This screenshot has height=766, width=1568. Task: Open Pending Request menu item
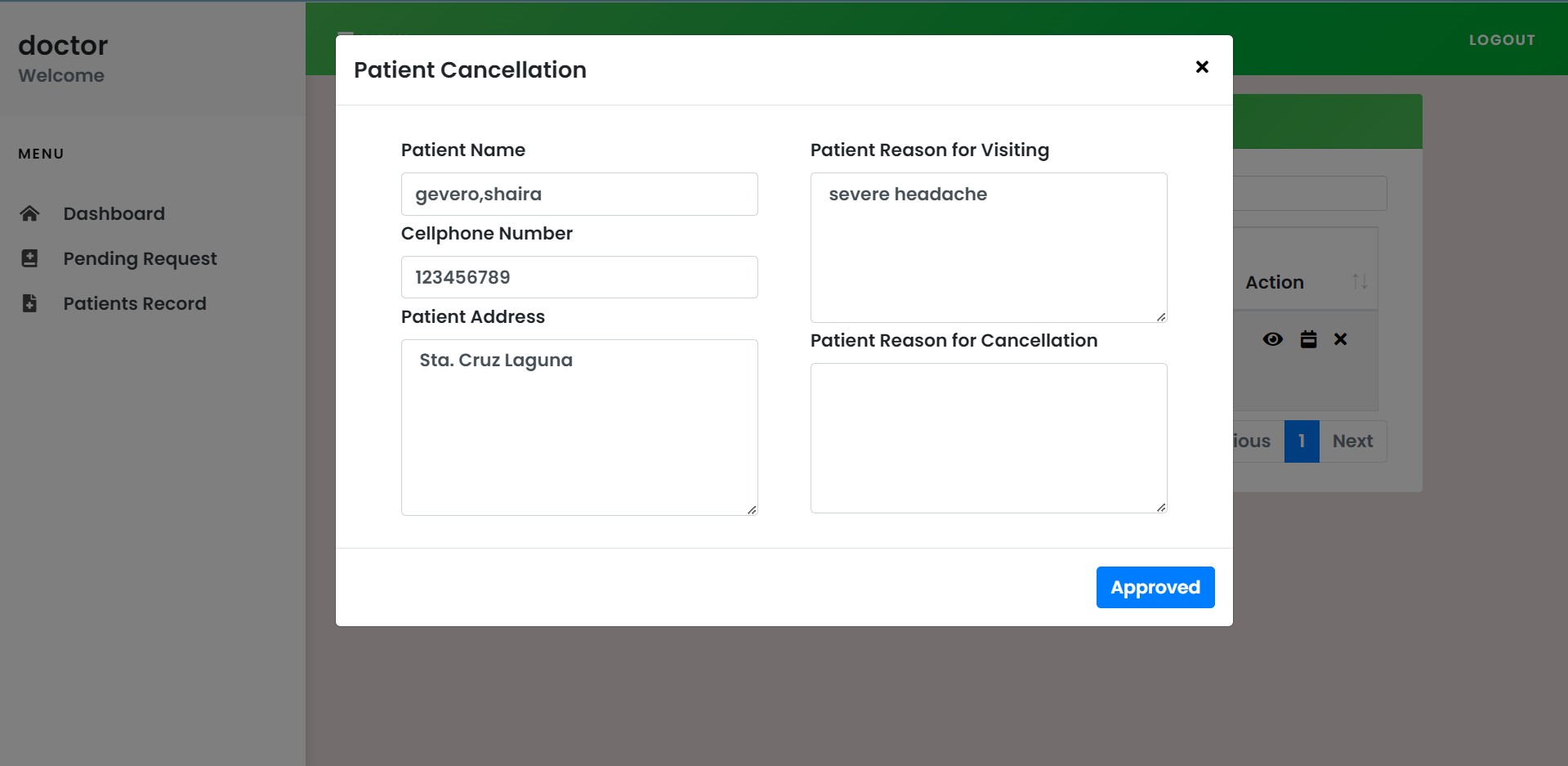(140, 258)
